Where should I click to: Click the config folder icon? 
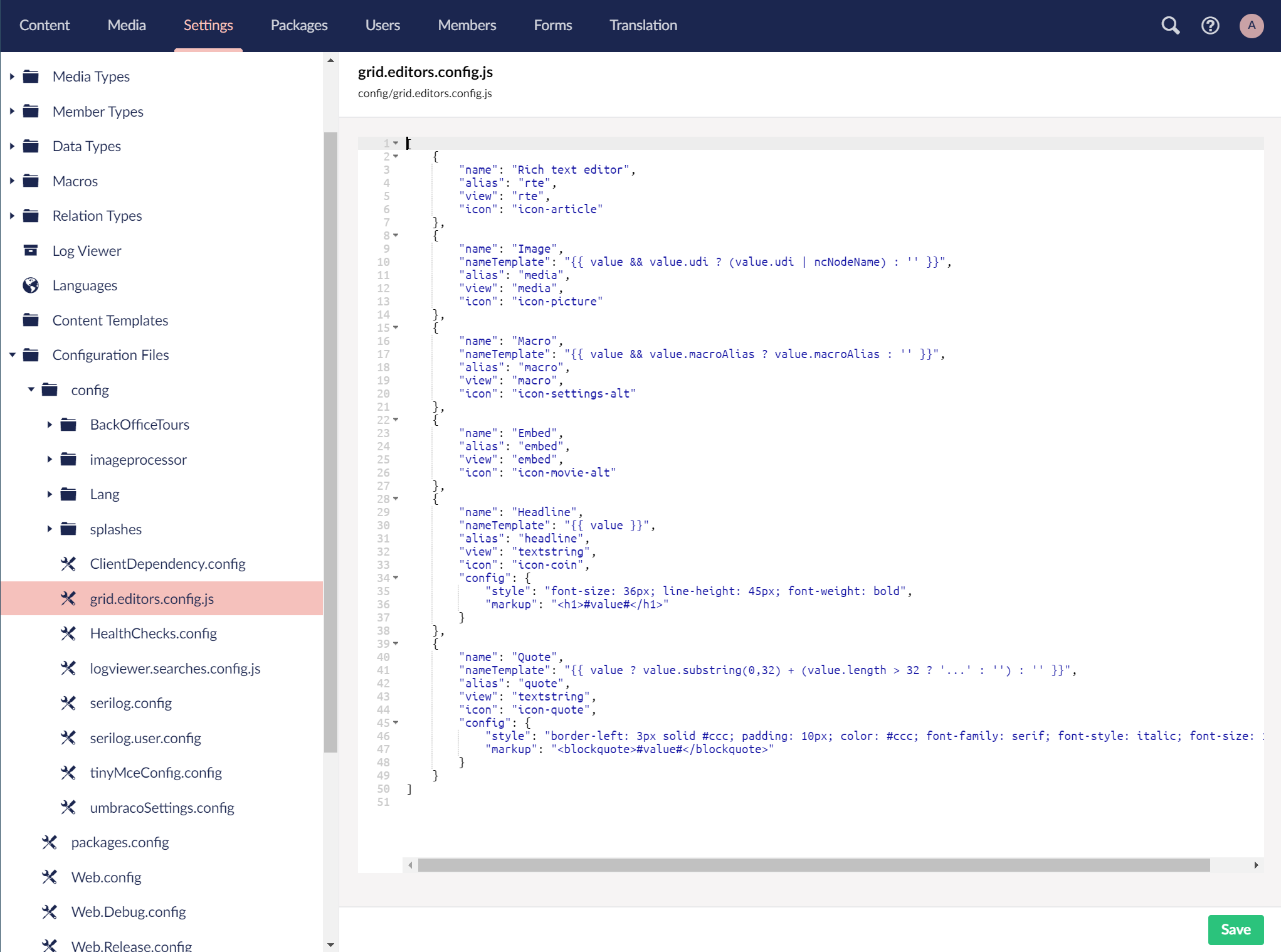[x=50, y=390]
